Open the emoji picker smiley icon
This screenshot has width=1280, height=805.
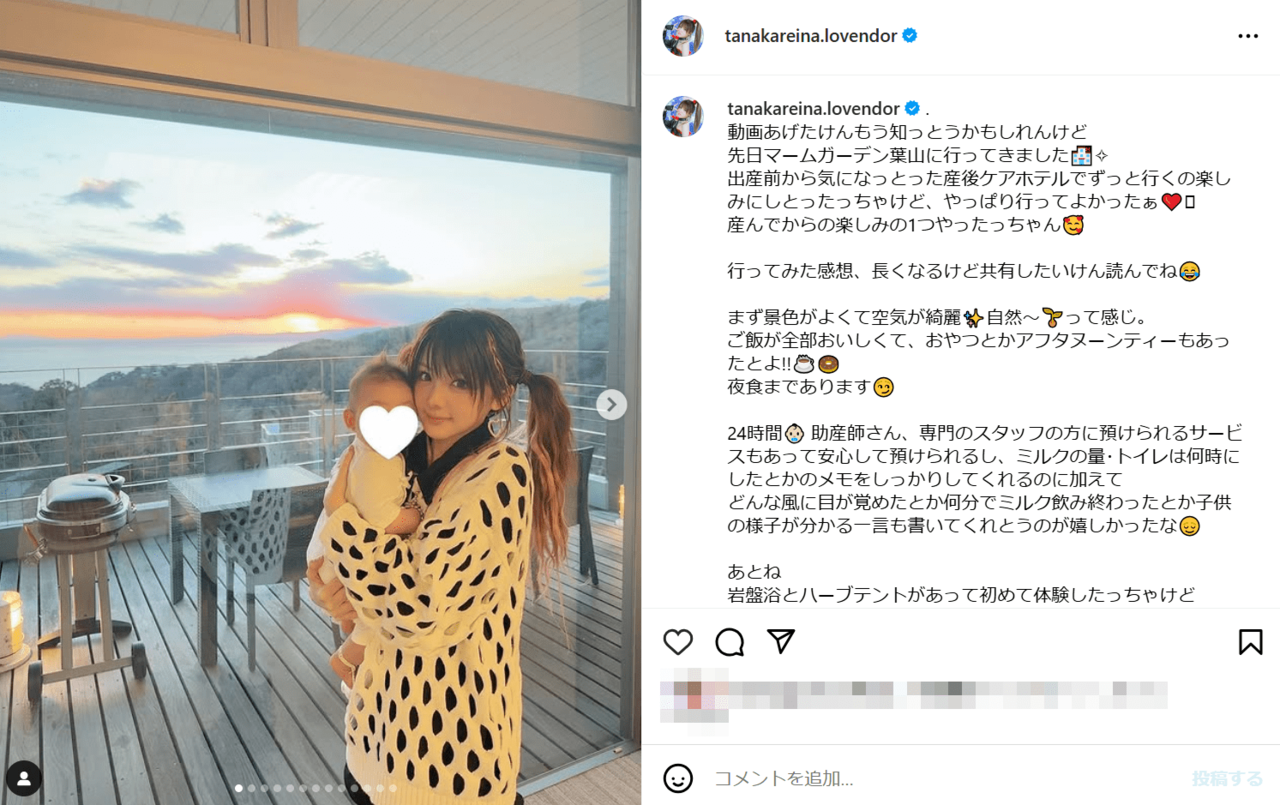(678, 778)
